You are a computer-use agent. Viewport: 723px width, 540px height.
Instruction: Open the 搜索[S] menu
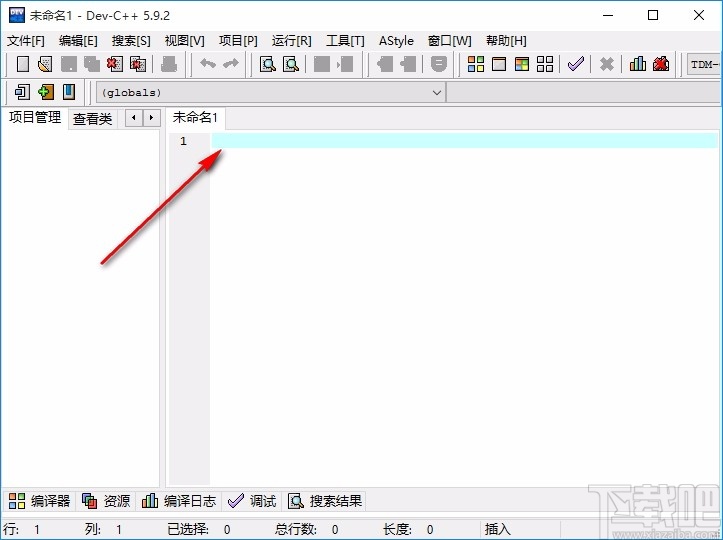[x=131, y=41]
